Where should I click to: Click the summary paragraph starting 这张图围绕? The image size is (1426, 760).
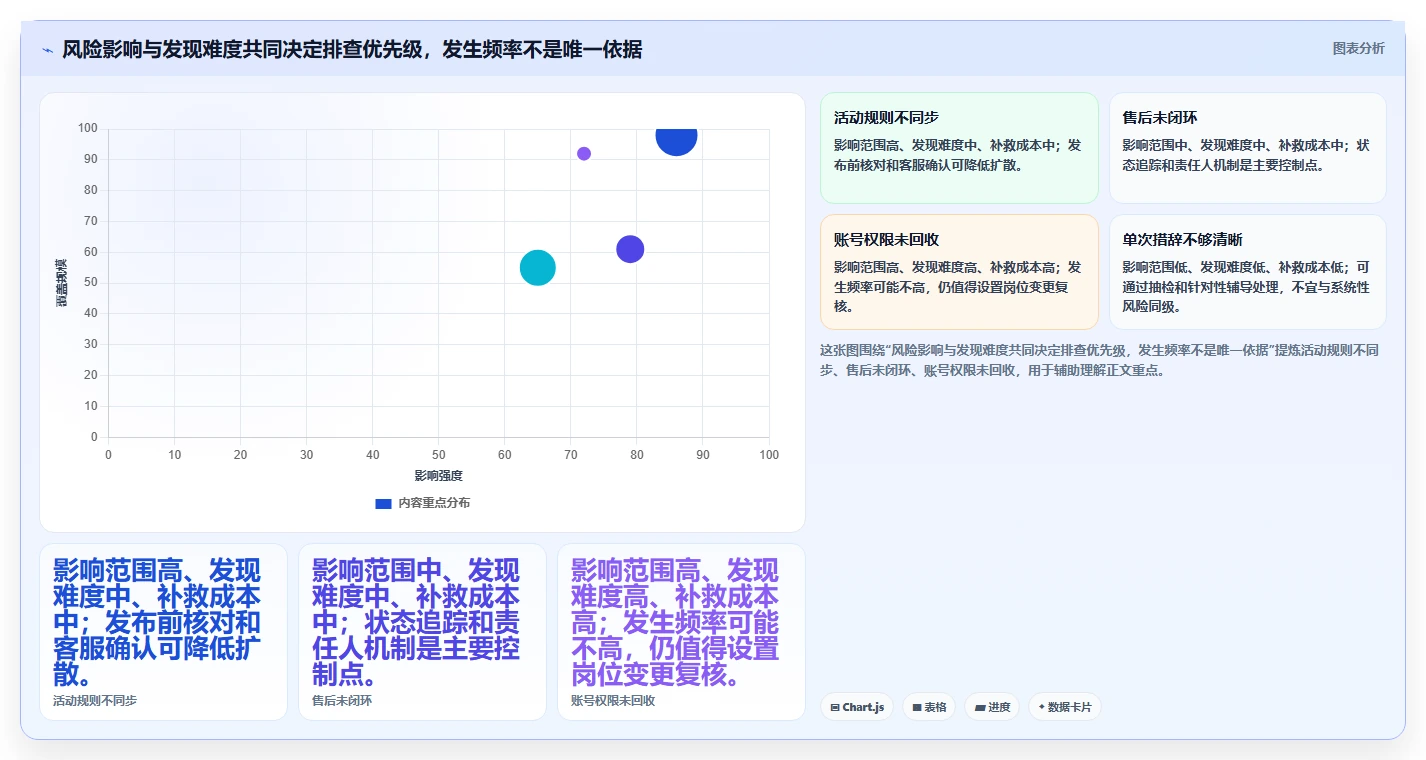1101,360
